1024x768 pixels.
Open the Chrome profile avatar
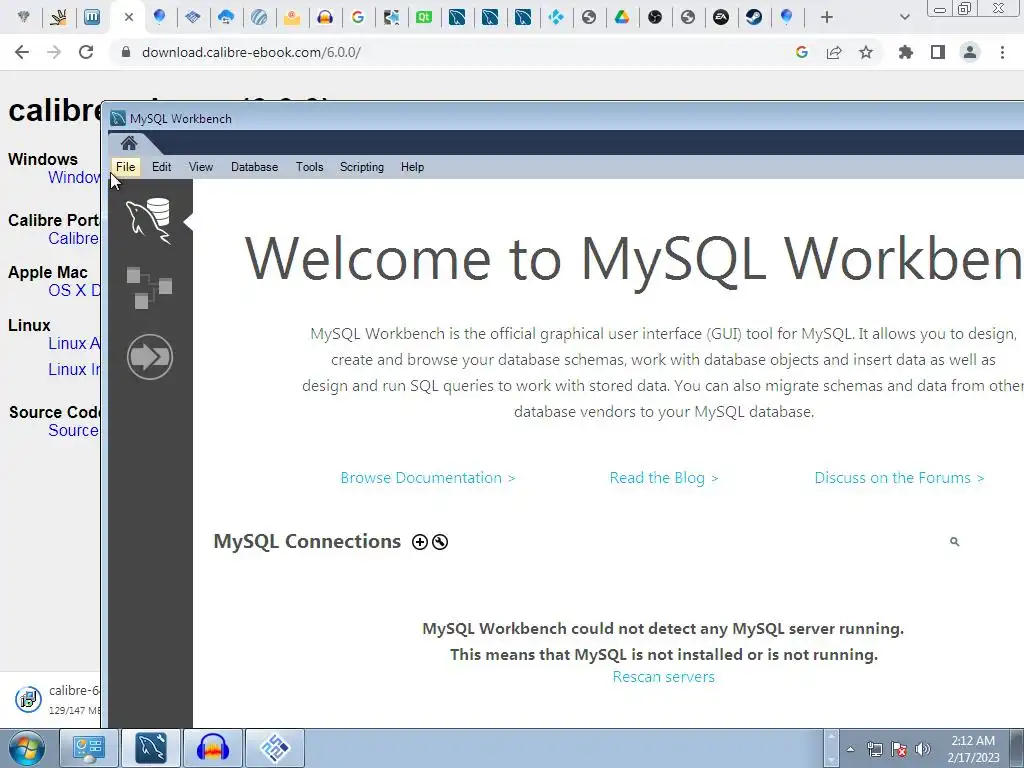click(x=970, y=52)
